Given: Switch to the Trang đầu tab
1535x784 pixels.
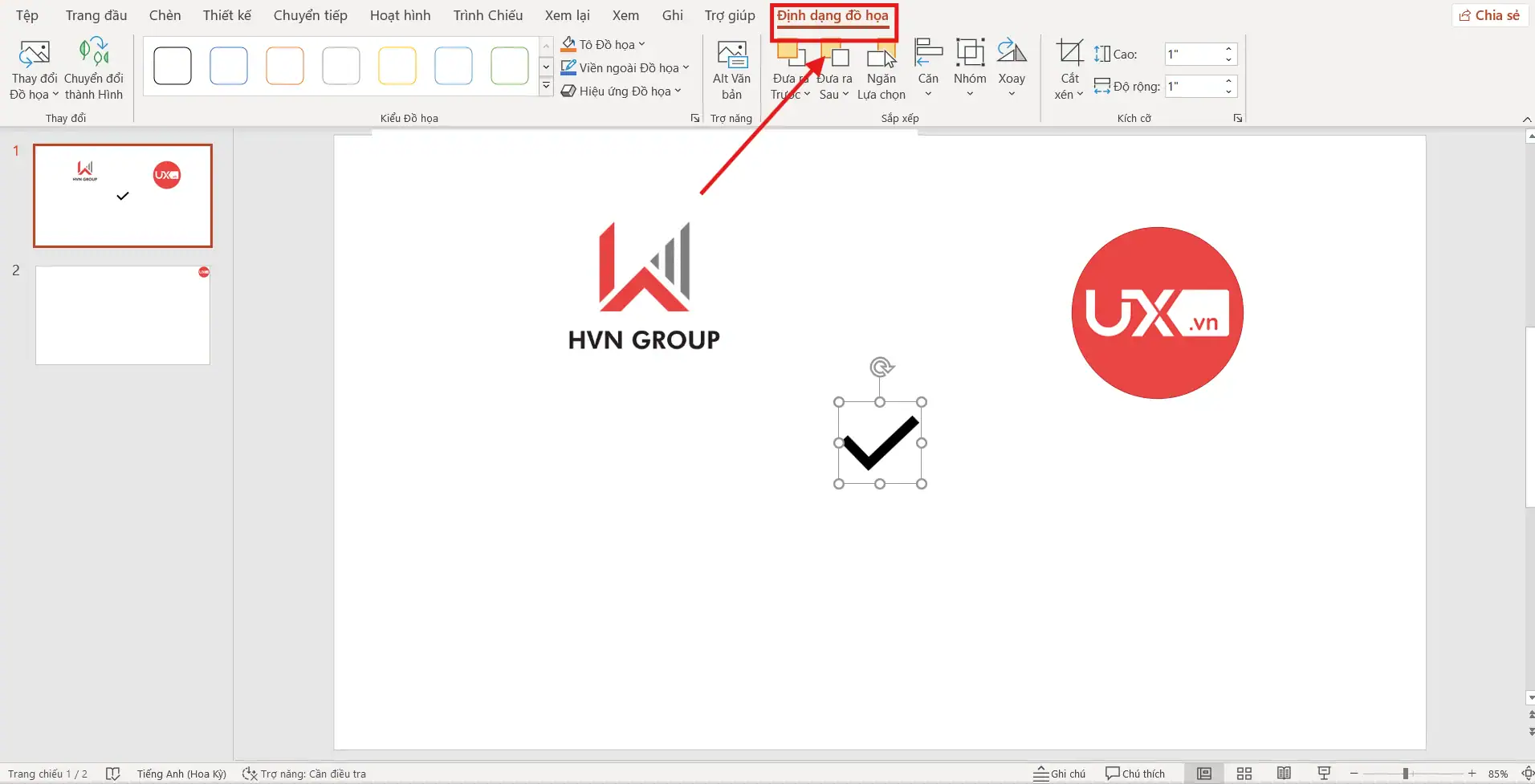Looking at the screenshot, I should (x=96, y=15).
